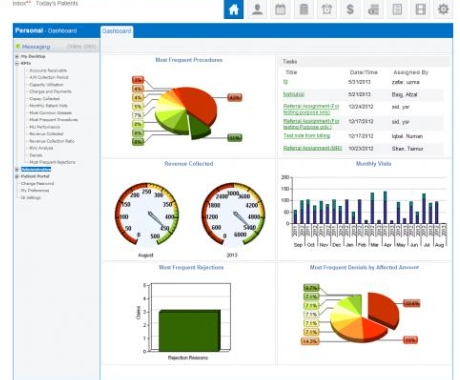Click the Title column header in Tasks
The image size is (460, 380).
[x=291, y=72]
